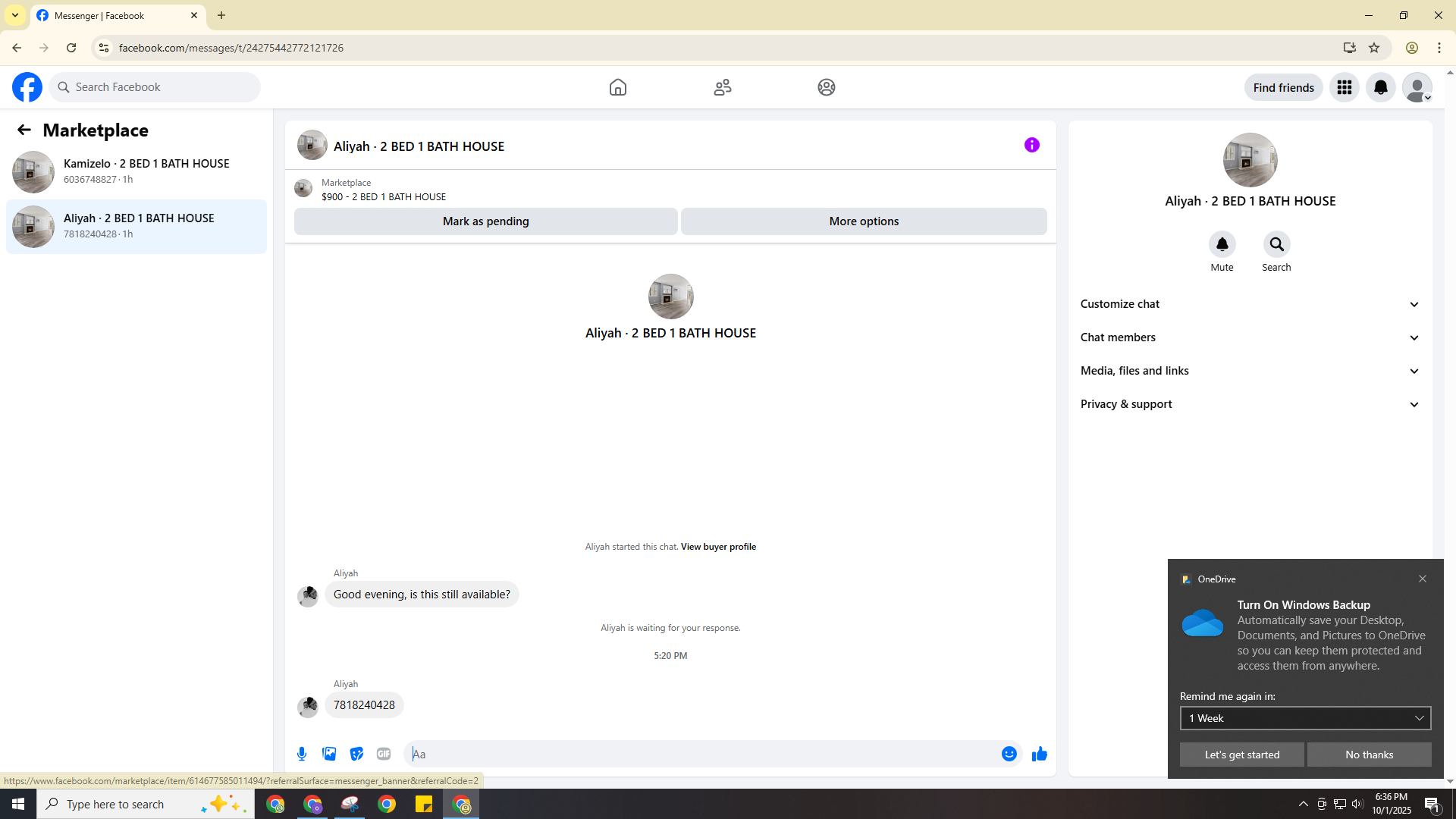
Task: Open Facebook notifications bell
Action: click(x=1381, y=87)
